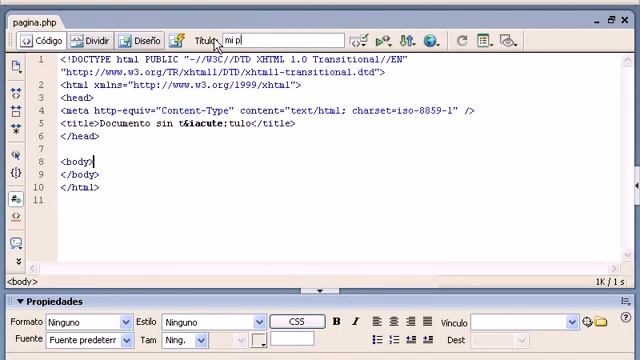
Task: Open the validate markup menu icon
Action: (x=359, y=40)
